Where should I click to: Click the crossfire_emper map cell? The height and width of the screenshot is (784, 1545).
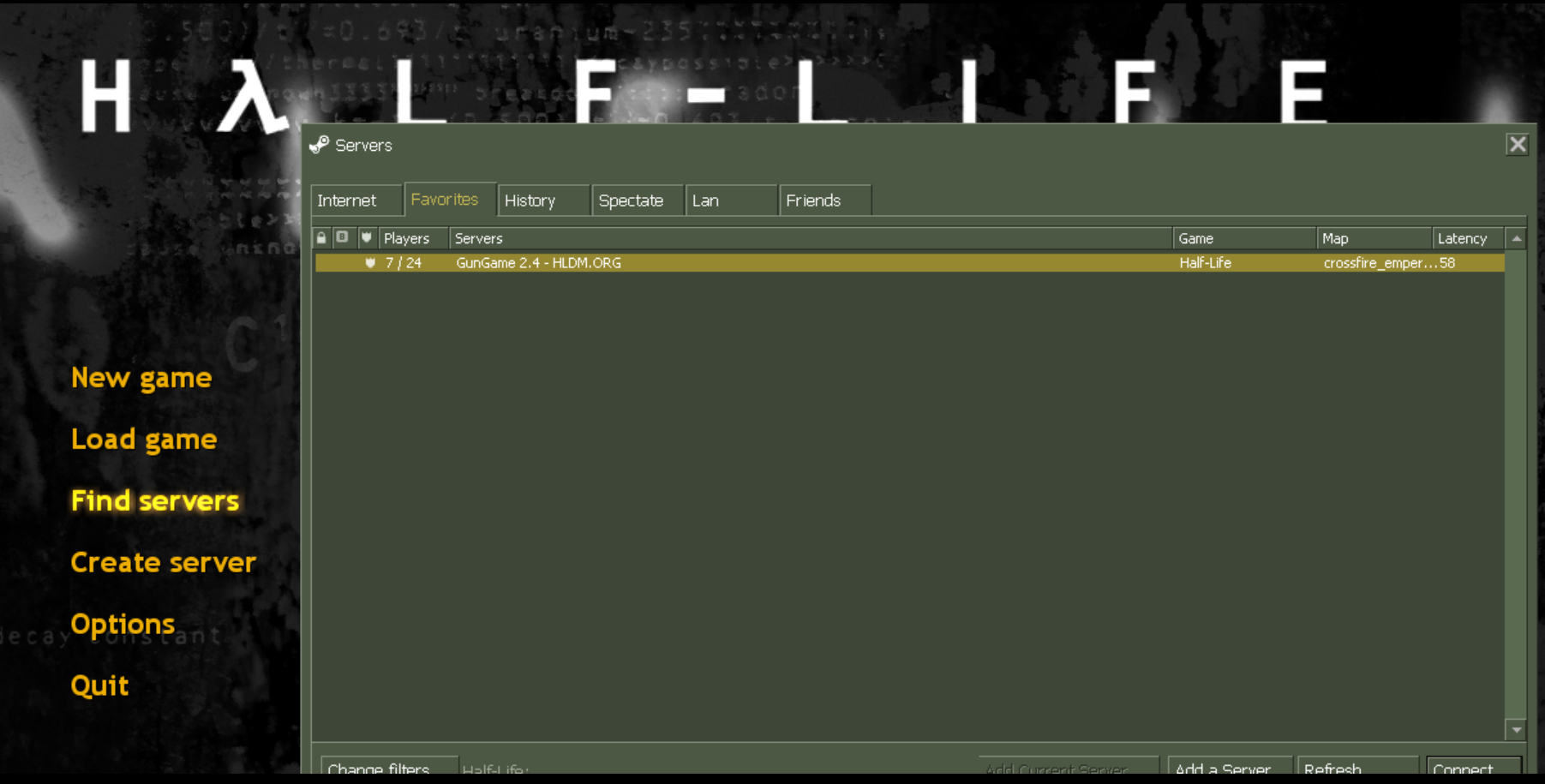[1380, 263]
